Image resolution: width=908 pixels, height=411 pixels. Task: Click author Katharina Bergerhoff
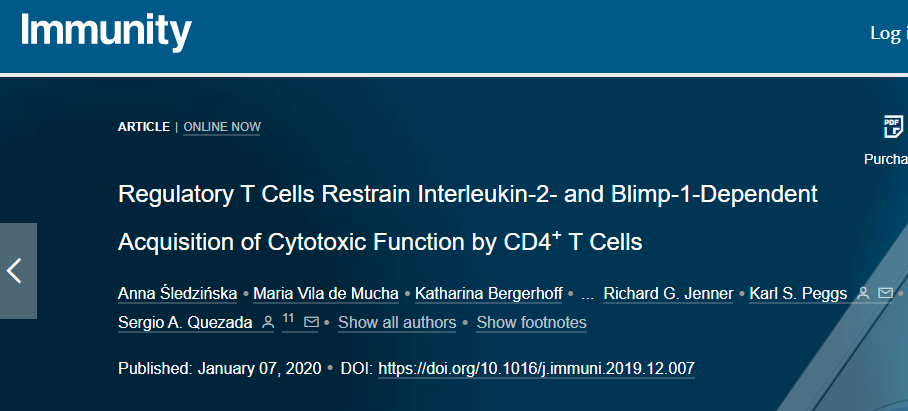pyautogui.click(x=491, y=294)
